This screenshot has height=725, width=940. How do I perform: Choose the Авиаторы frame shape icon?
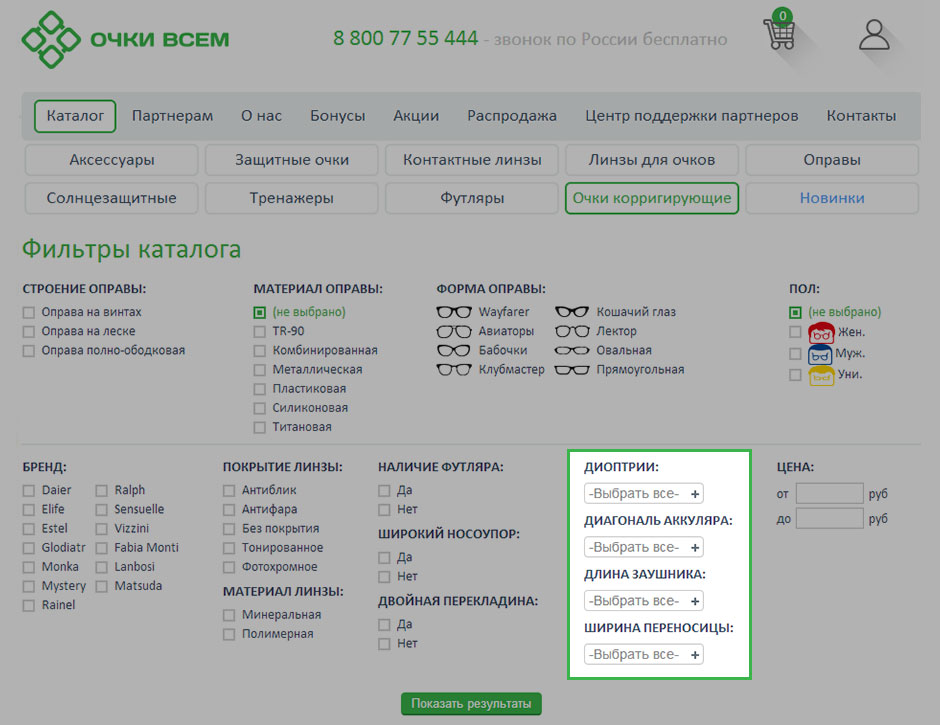454,331
